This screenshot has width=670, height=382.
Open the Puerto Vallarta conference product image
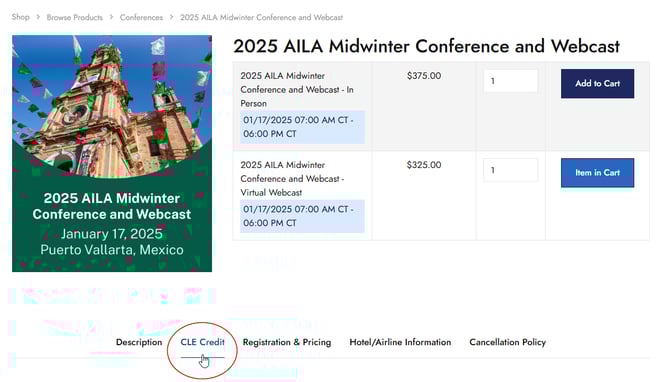click(112, 153)
